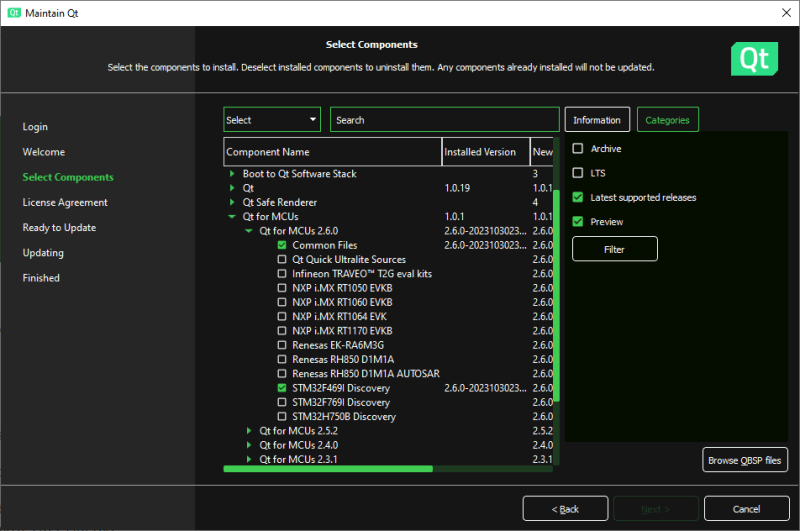Click Browse QBSP files button

click(x=745, y=460)
